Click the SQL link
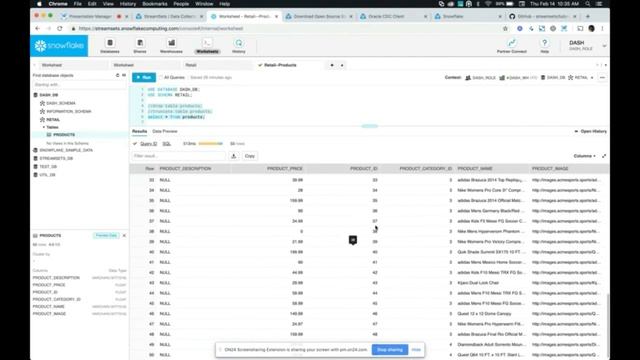This screenshot has width=640, height=360. 167,144
